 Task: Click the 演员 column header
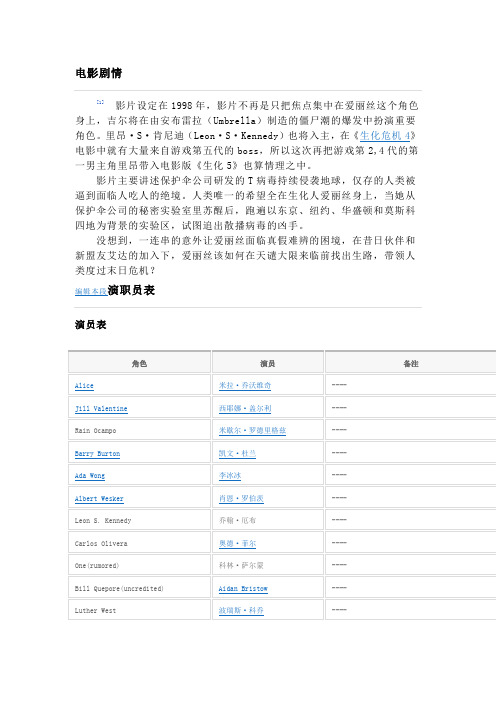coord(268,363)
